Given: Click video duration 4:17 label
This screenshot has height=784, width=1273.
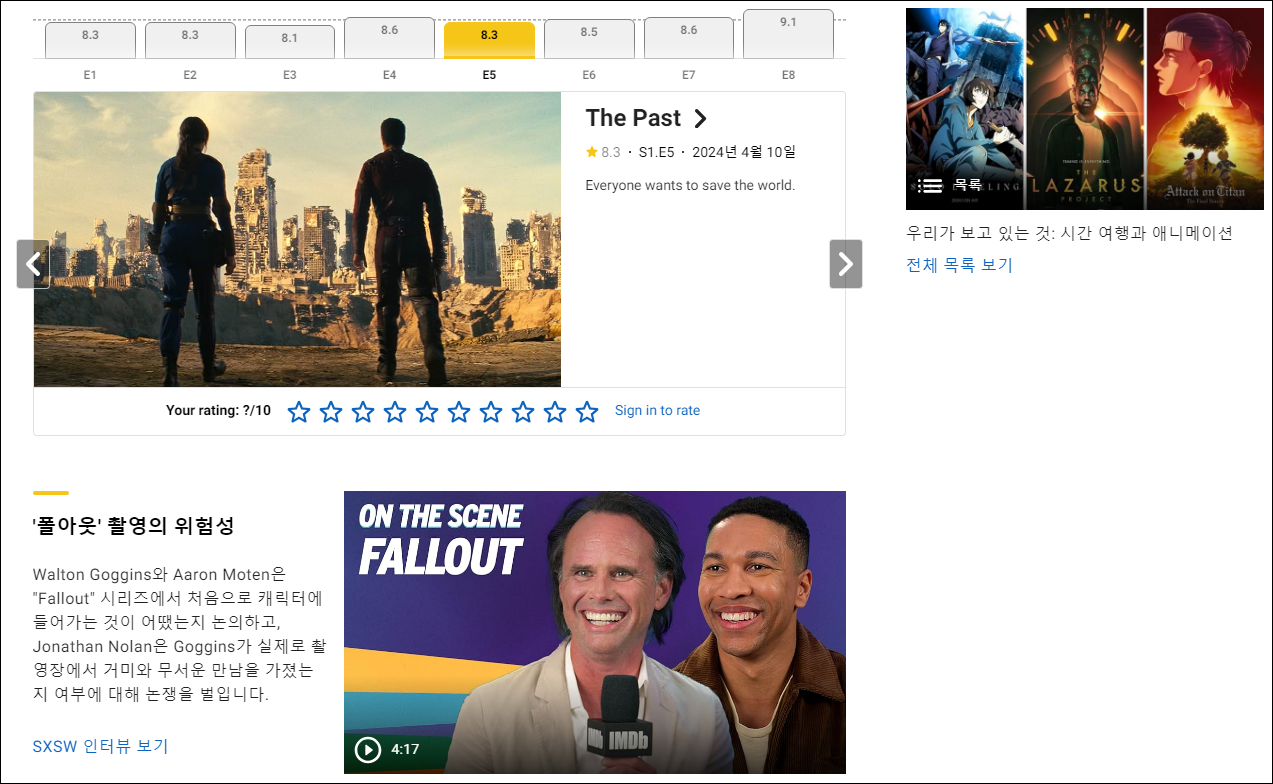Looking at the screenshot, I should pos(405,749).
